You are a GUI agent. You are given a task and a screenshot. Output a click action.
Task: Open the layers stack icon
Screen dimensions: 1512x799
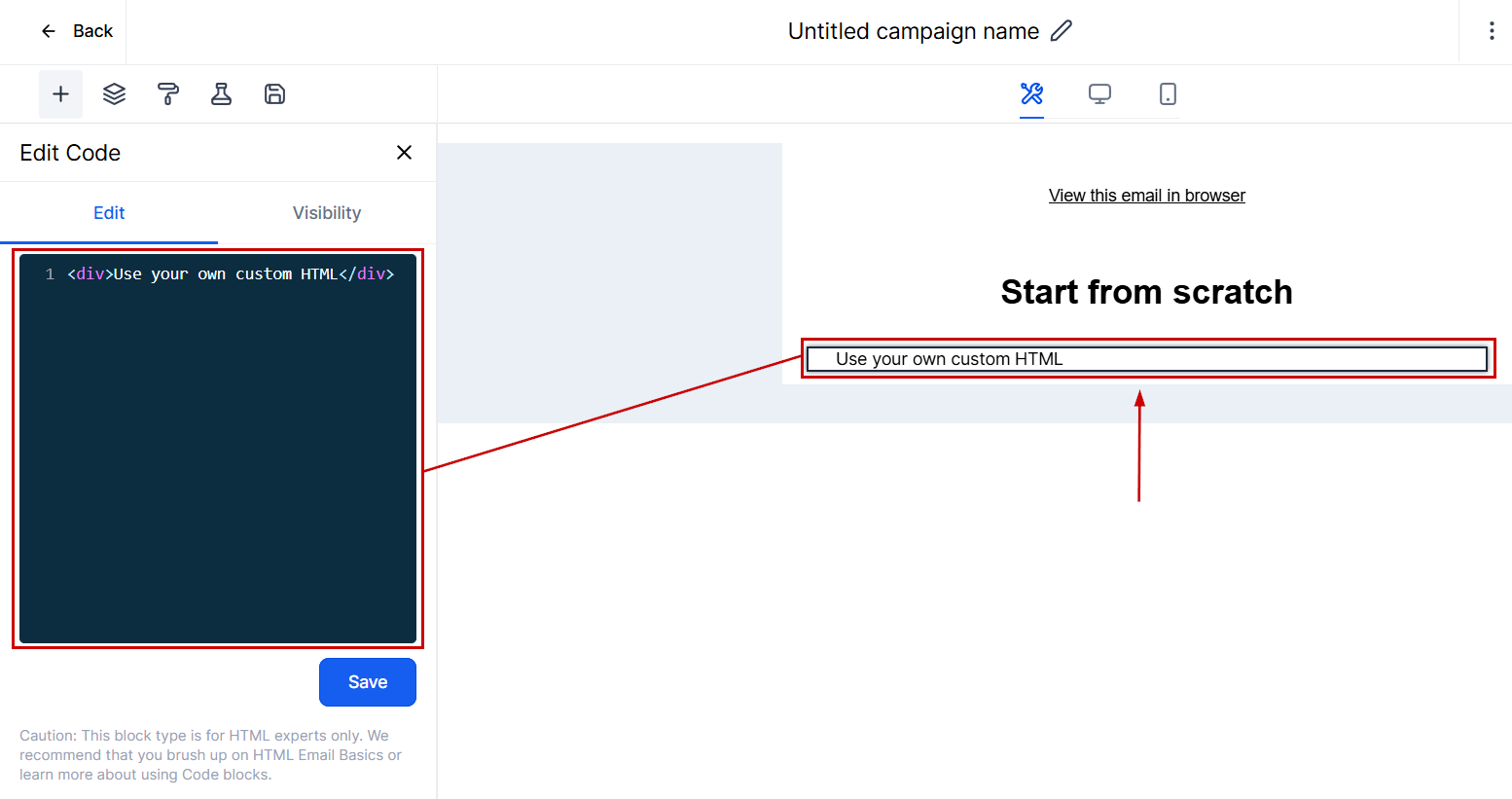(114, 94)
